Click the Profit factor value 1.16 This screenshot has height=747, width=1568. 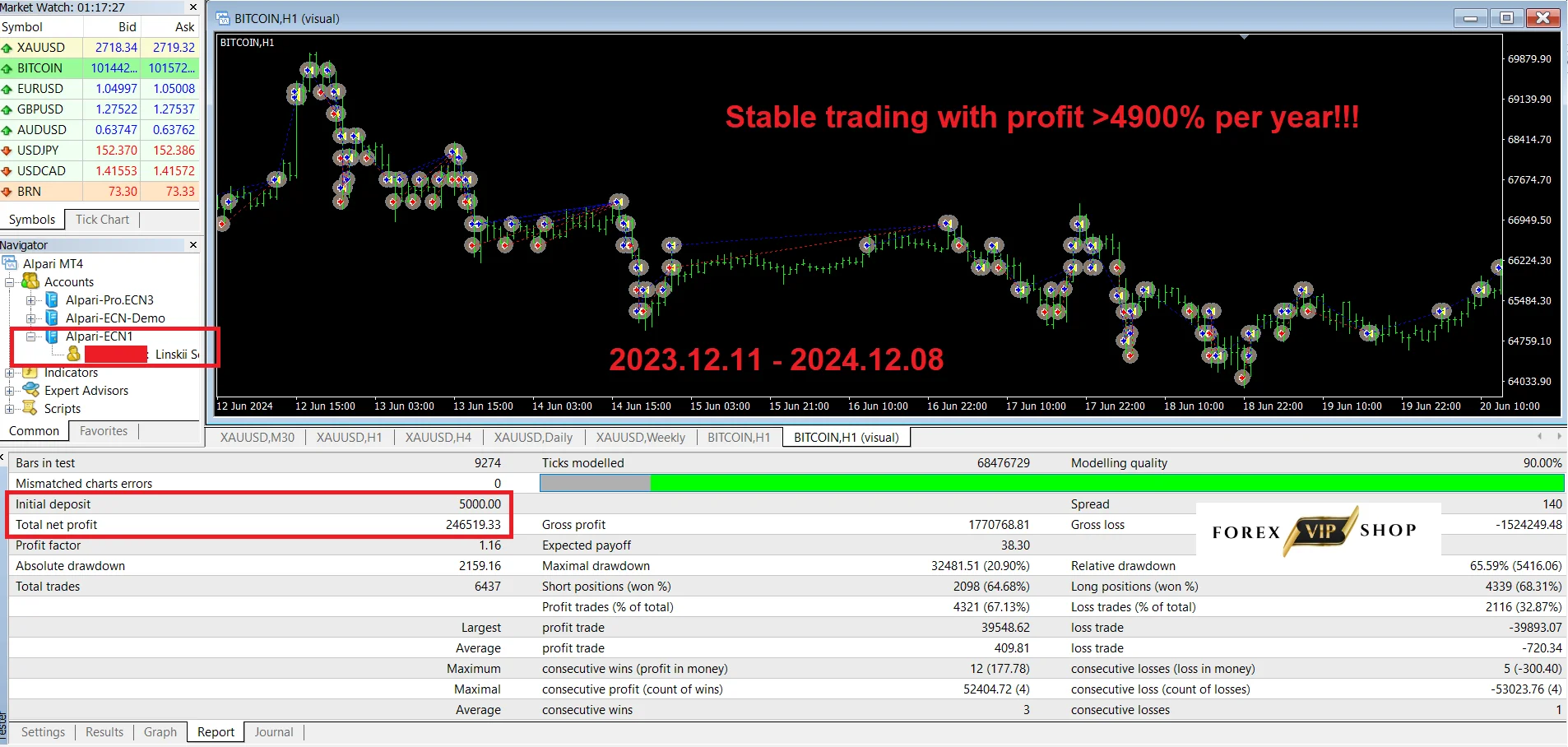489,545
